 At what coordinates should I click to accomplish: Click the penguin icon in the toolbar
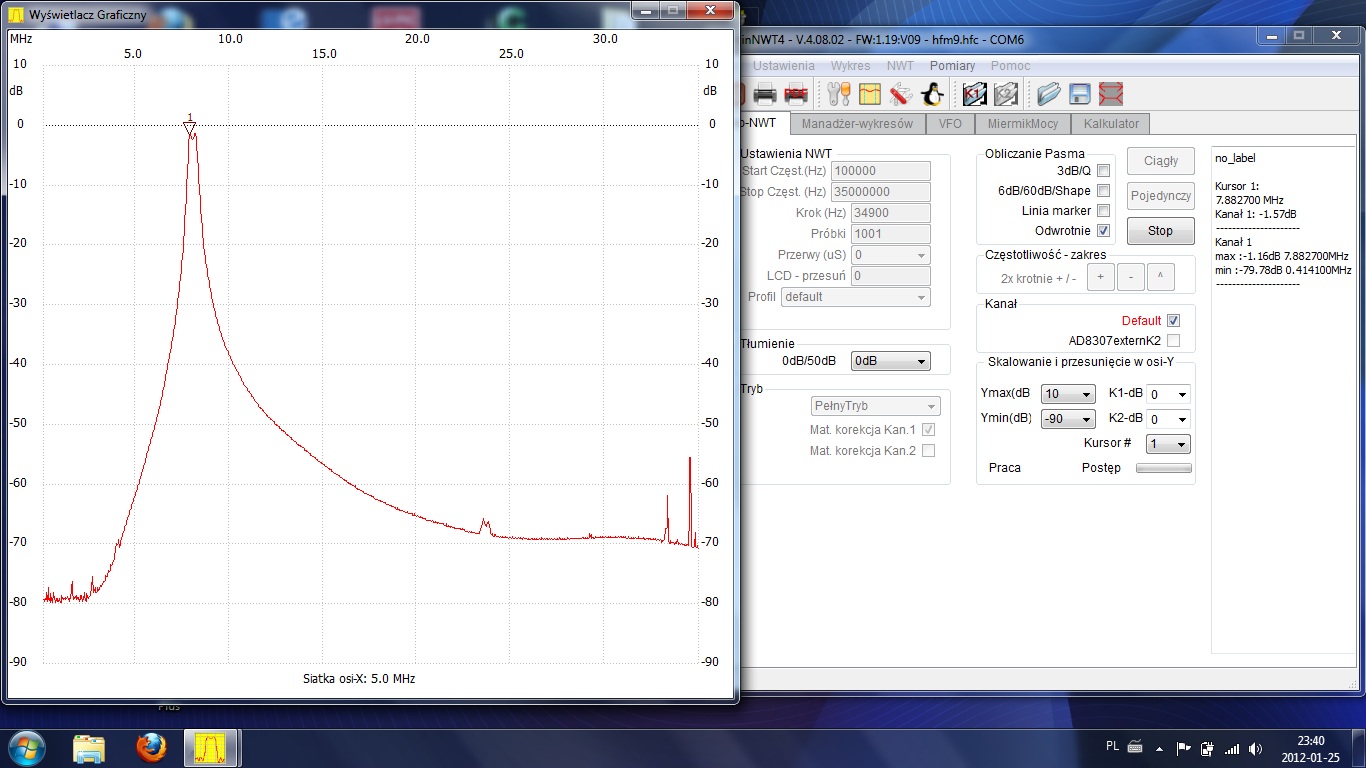[932, 95]
